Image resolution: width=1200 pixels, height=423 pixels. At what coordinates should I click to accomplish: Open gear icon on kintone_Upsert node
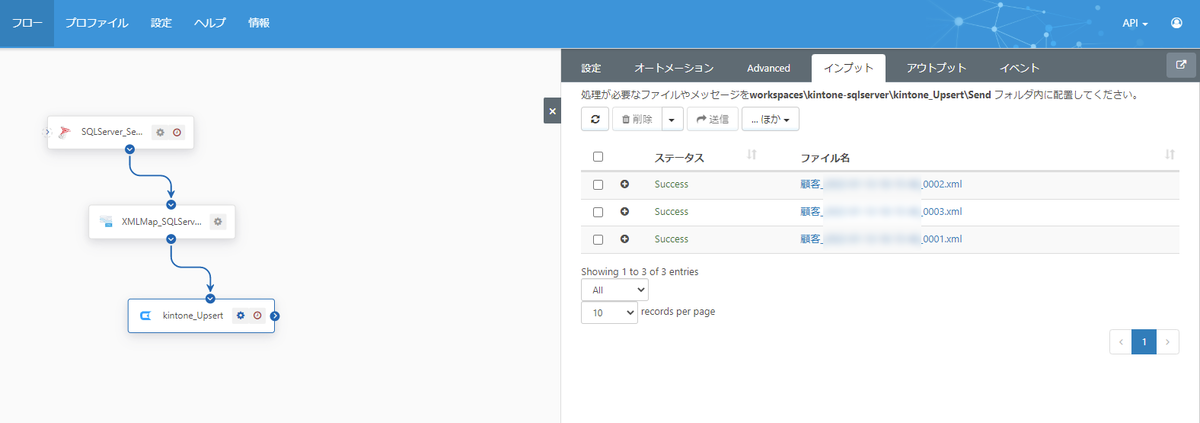click(240, 315)
